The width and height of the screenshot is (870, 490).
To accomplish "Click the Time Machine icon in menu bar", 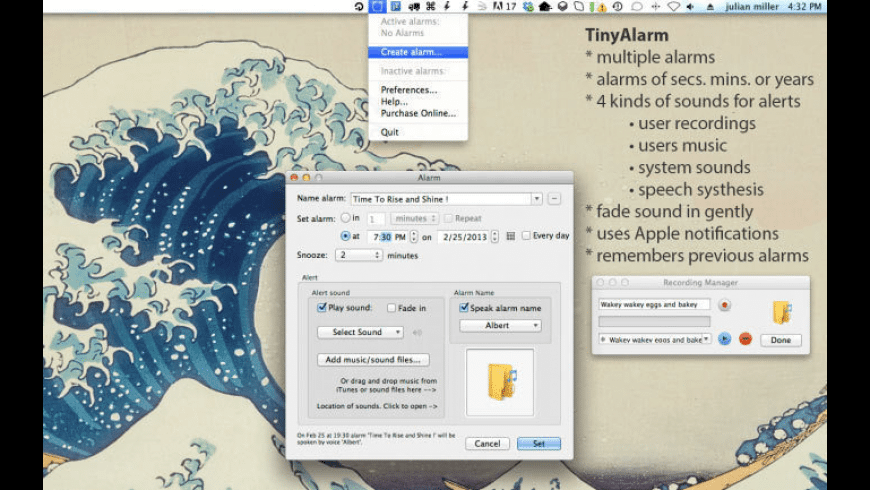I will coord(359,7).
